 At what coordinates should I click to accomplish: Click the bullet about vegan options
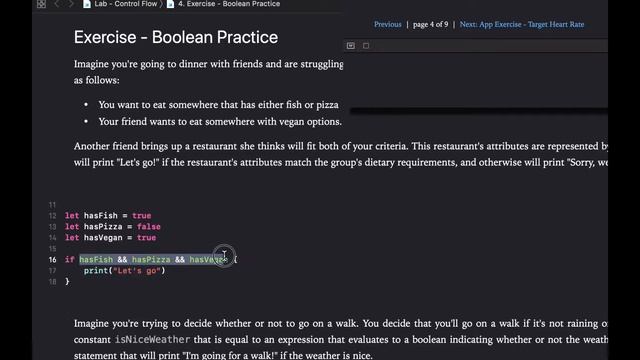220,122
